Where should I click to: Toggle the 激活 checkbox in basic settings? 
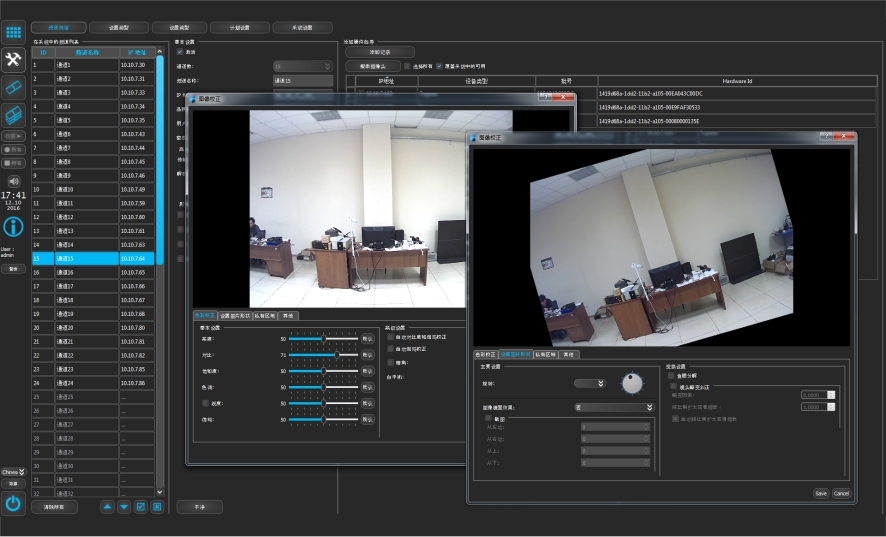coord(180,52)
